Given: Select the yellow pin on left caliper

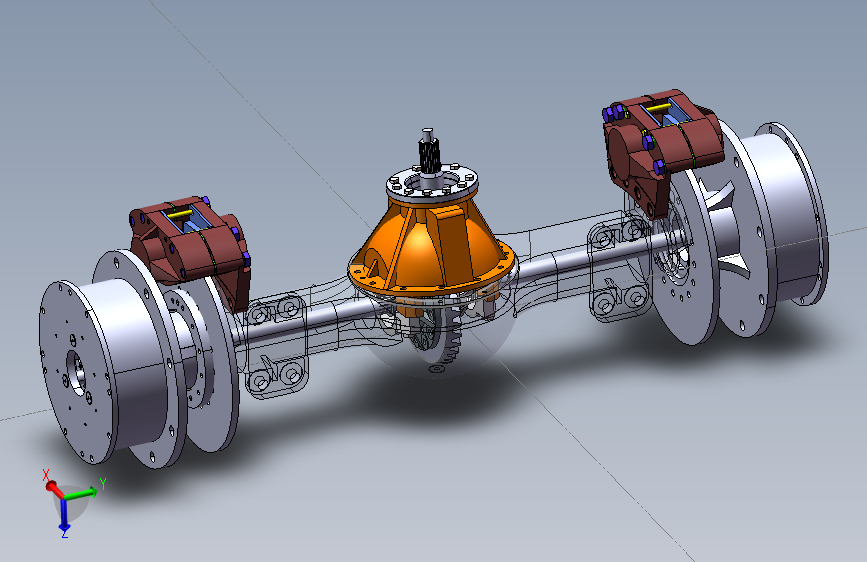Looking at the screenshot, I should (181, 214).
